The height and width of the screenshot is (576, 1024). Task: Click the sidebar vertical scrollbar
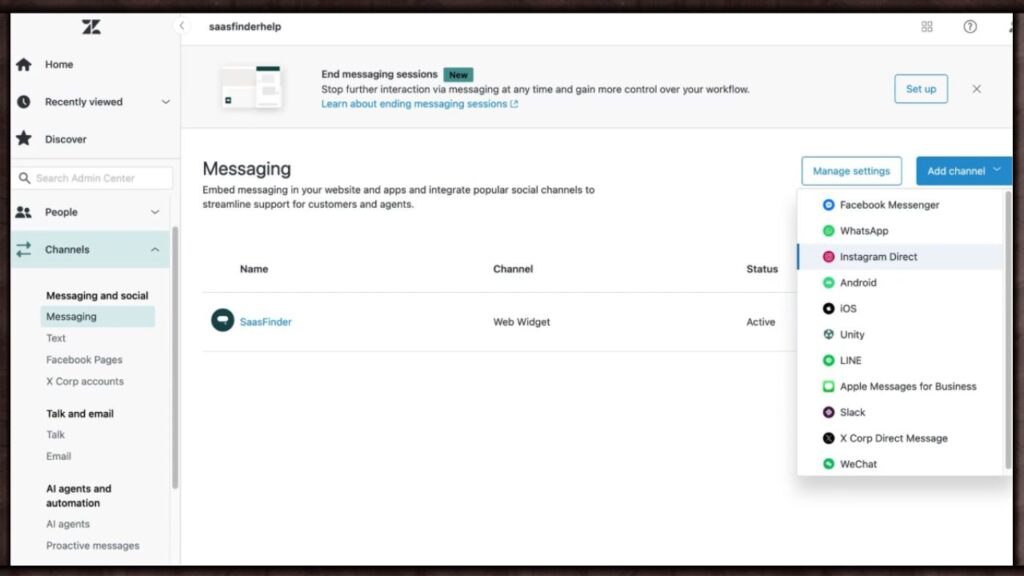175,357
